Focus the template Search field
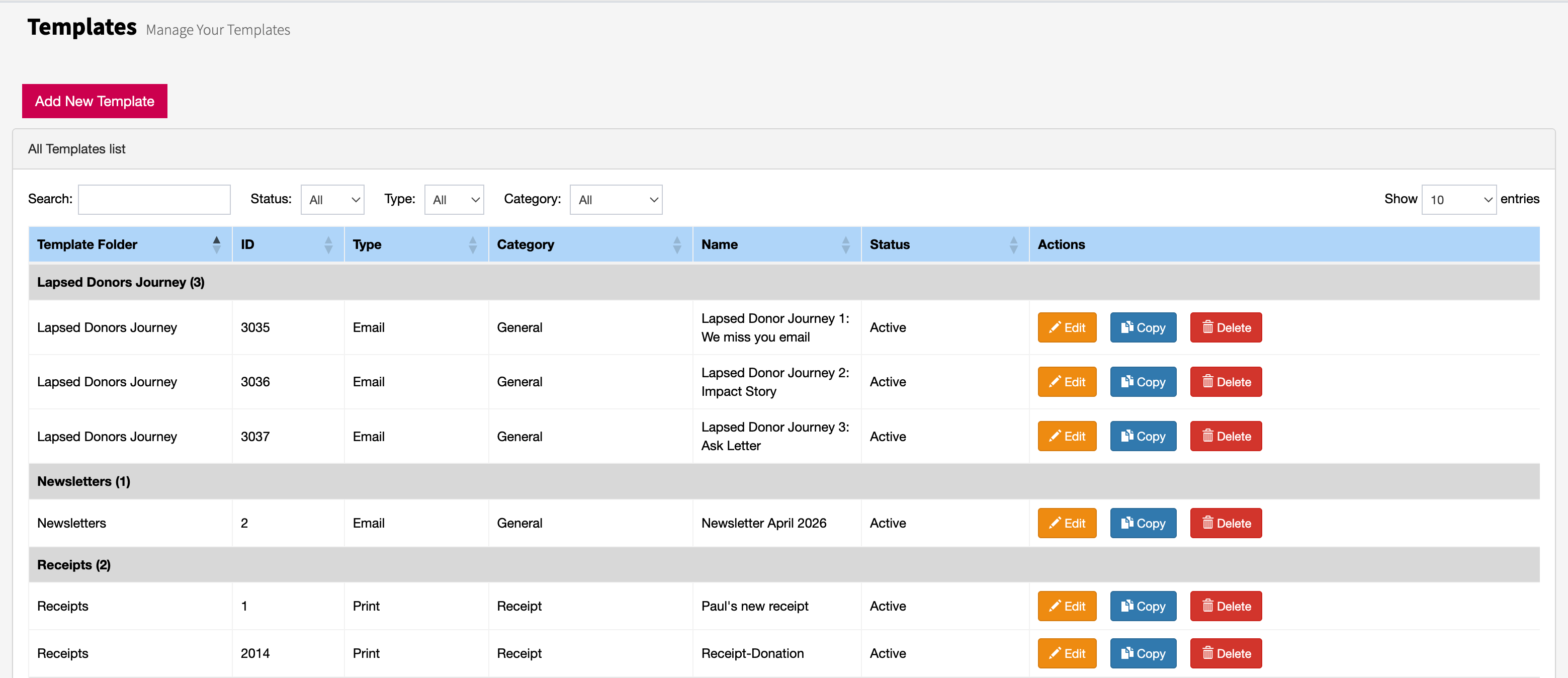 (x=154, y=200)
